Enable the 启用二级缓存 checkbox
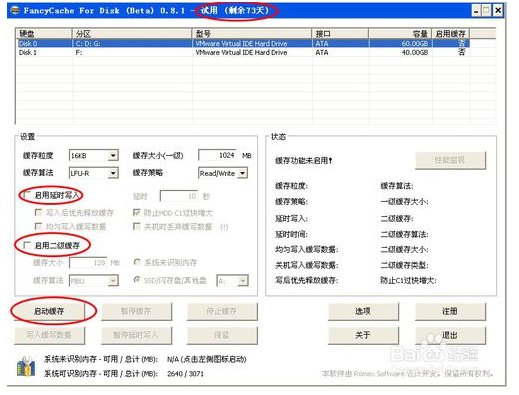 pyautogui.click(x=26, y=245)
